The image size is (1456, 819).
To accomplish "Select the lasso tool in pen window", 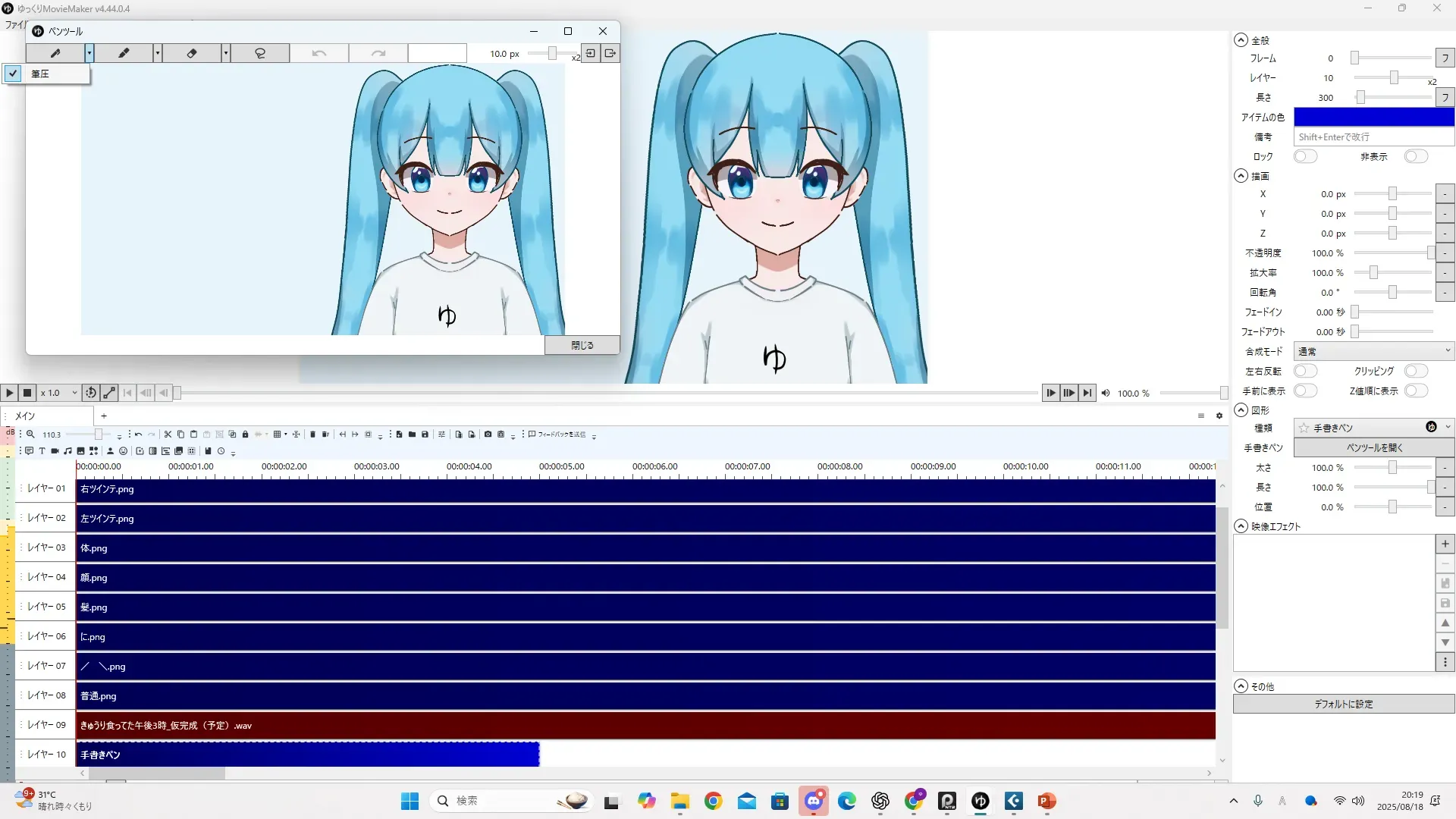I will point(259,53).
